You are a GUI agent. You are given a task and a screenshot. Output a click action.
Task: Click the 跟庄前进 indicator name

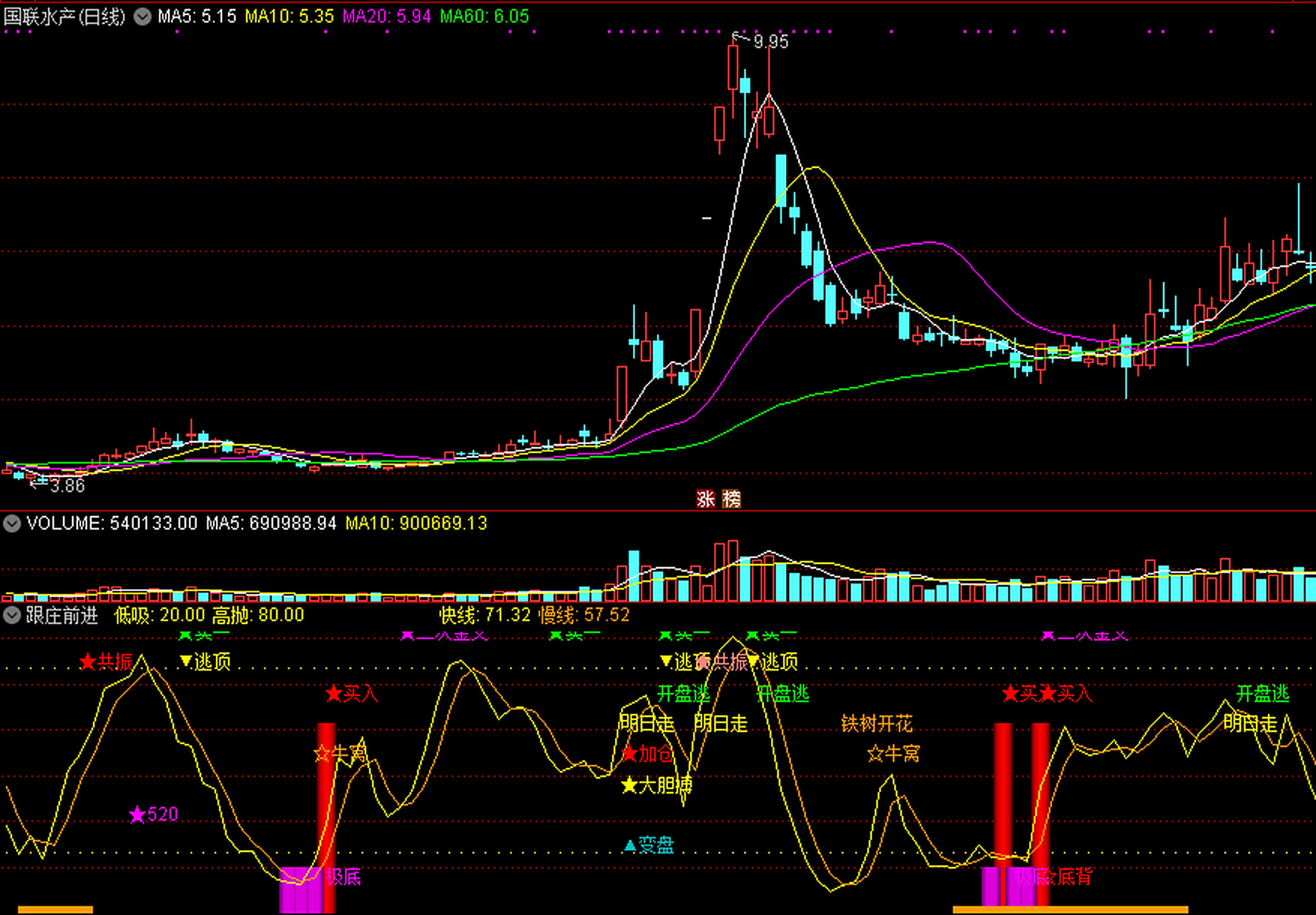click(x=62, y=615)
